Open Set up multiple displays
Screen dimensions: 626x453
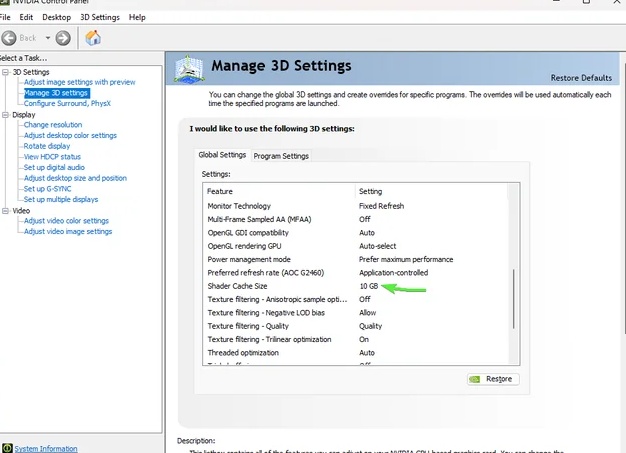click(x=61, y=199)
